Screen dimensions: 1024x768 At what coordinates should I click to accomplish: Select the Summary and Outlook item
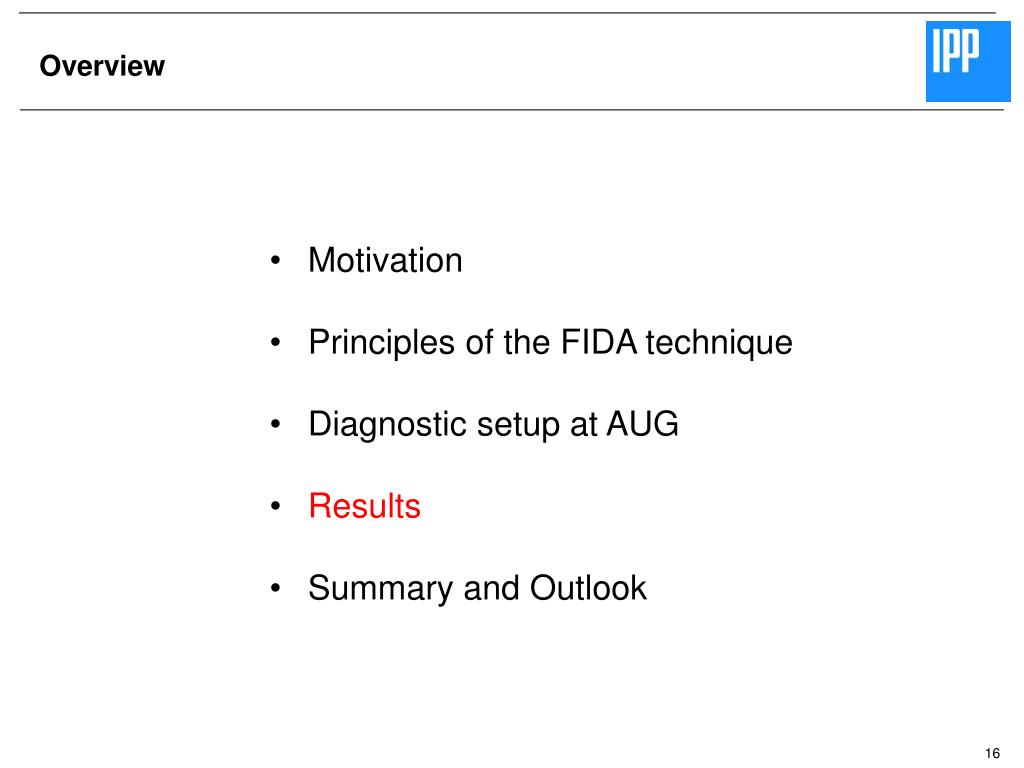(477, 588)
